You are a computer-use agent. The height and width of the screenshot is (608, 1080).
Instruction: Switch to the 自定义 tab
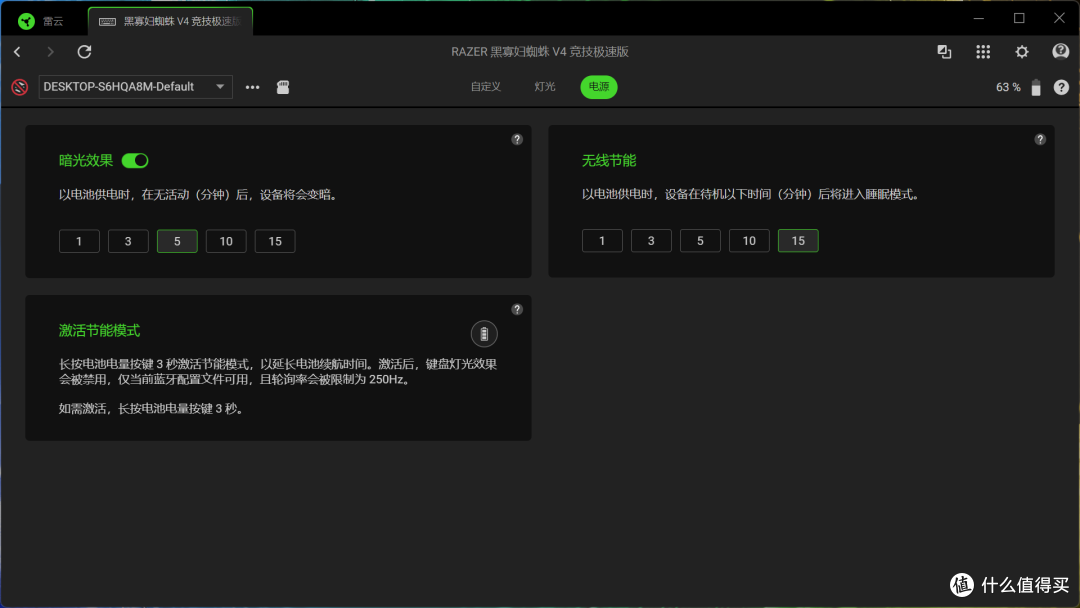pyautogui.click(x=486, y=87)
